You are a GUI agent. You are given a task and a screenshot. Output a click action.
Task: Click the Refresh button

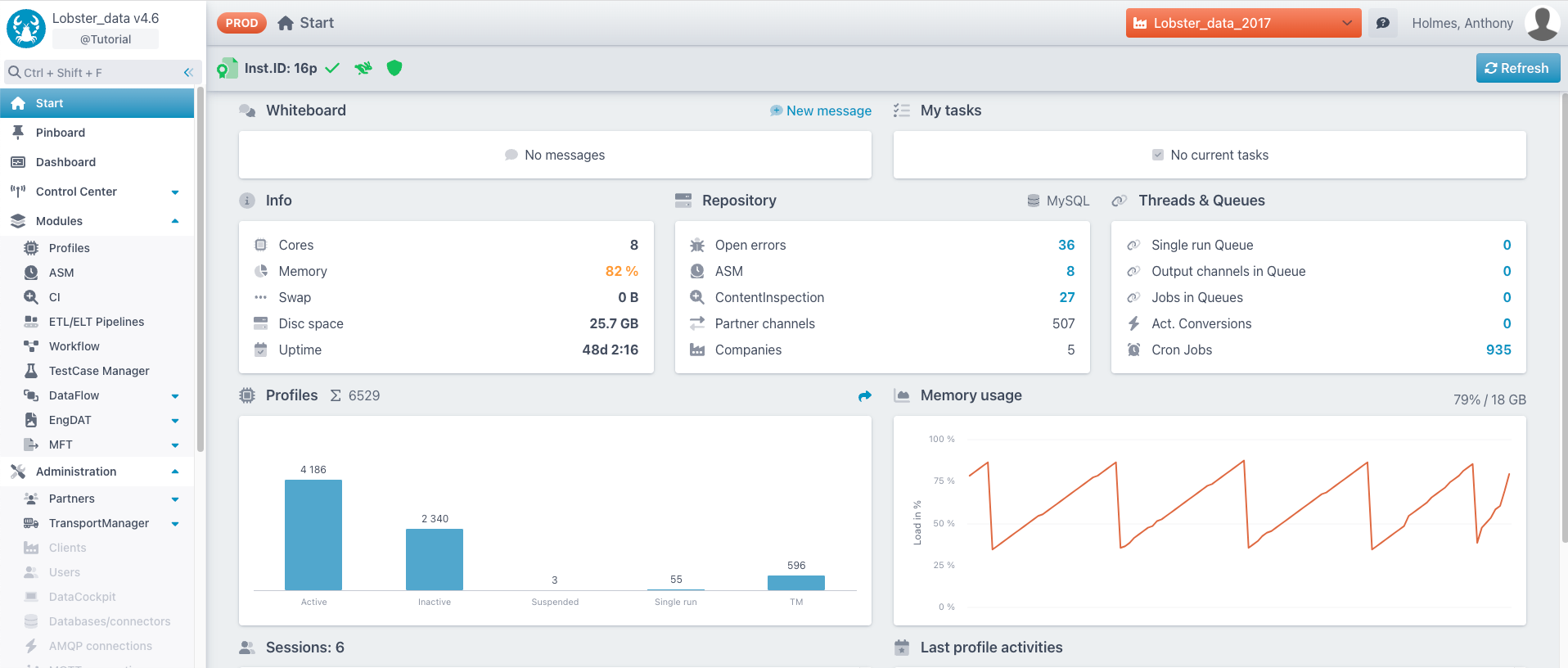tap(1517, 68)
